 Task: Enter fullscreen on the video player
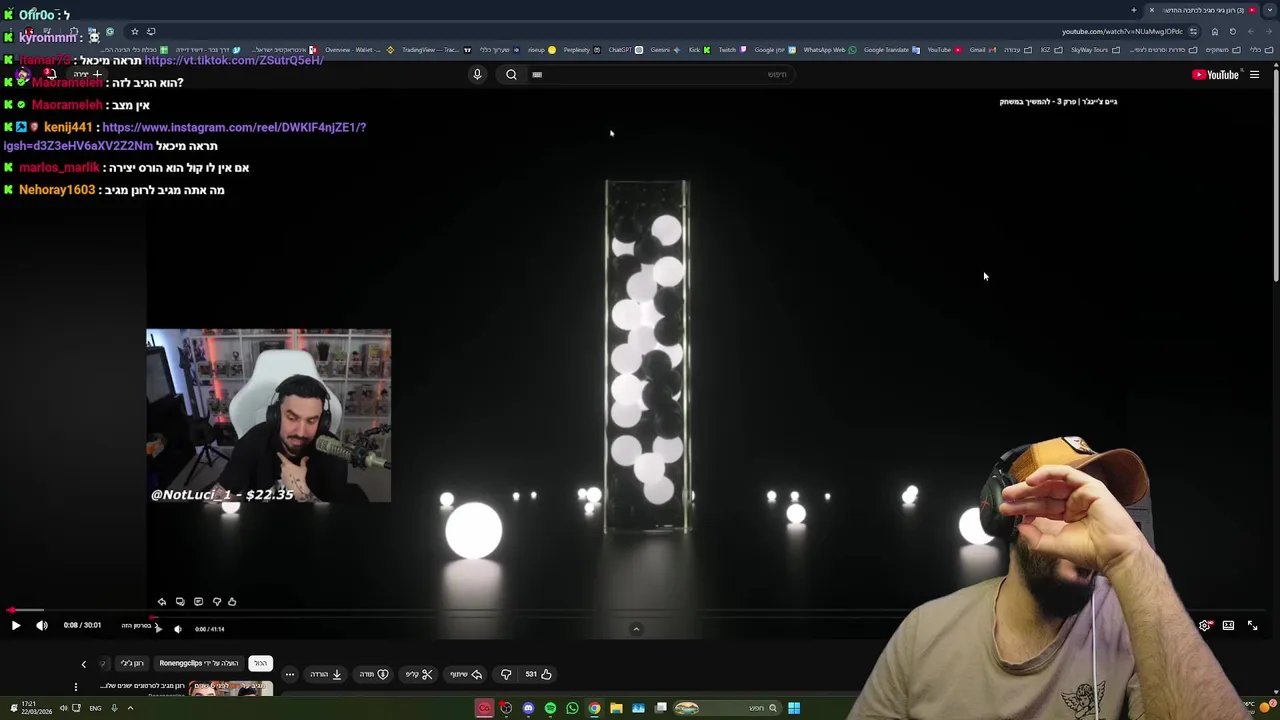click(x=1252, y=625)
